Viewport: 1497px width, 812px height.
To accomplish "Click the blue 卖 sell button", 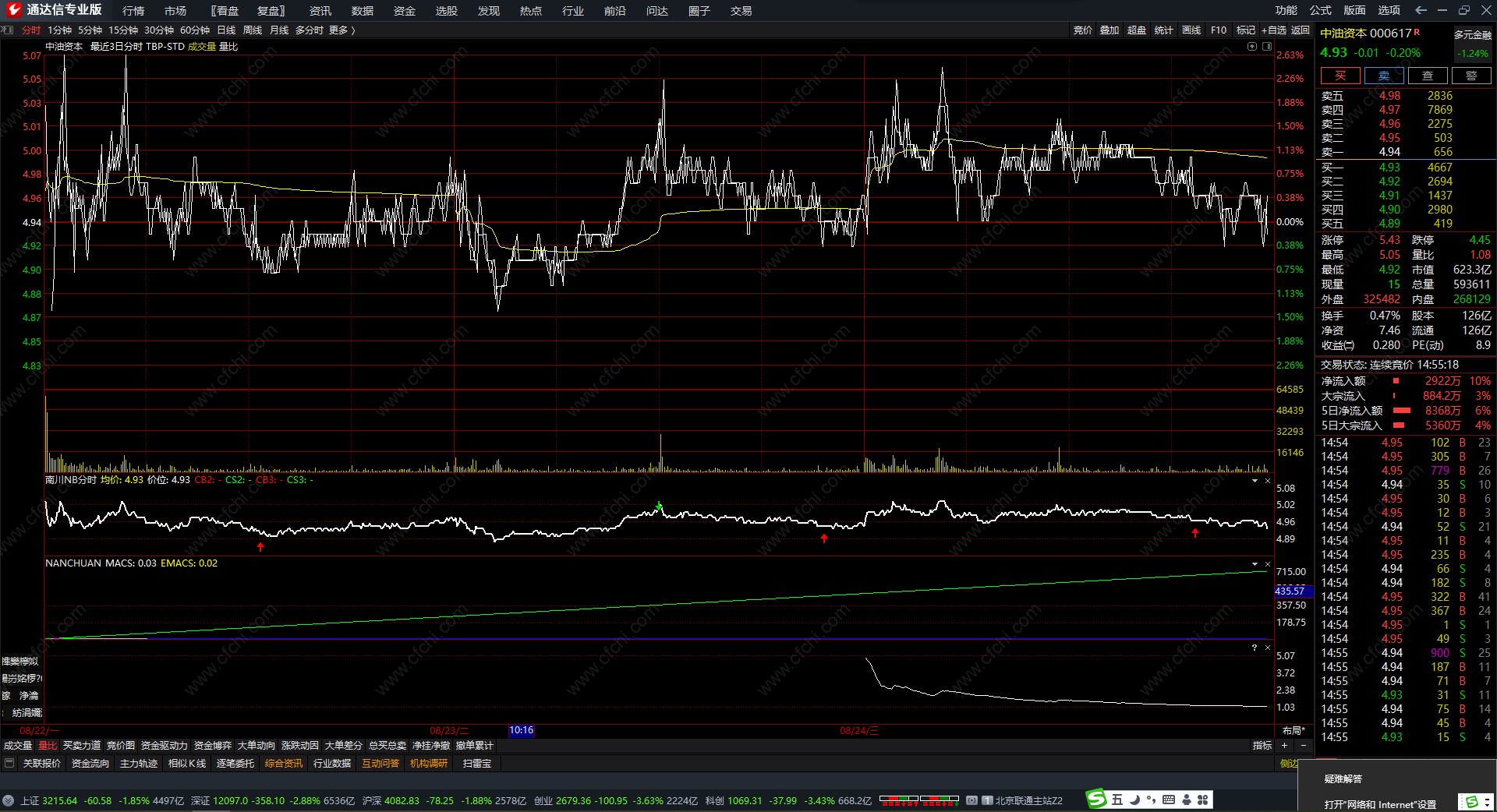I will [x=1383, y=76].
